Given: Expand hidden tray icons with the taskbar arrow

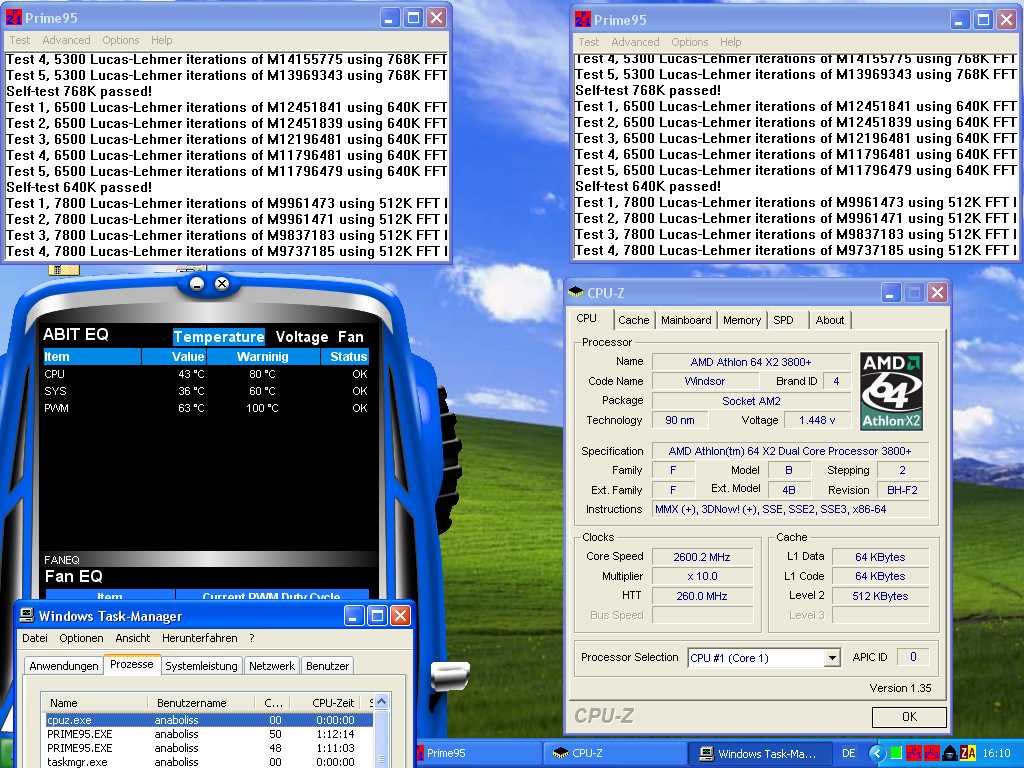Looking at the screenshot, I should coord(876,754).
